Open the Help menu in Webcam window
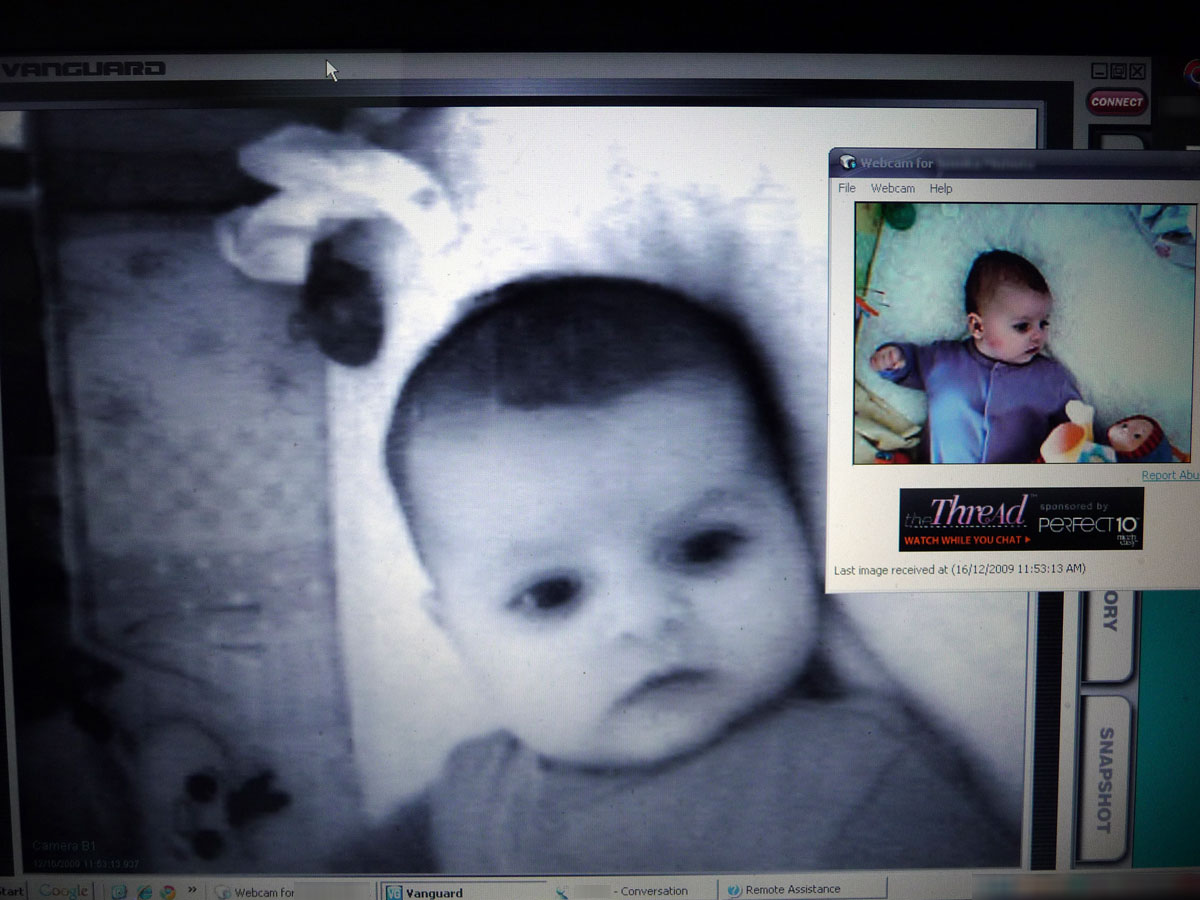Viewport: 1200px width, 900px height. pyautogui.click(x=941, y=188)
